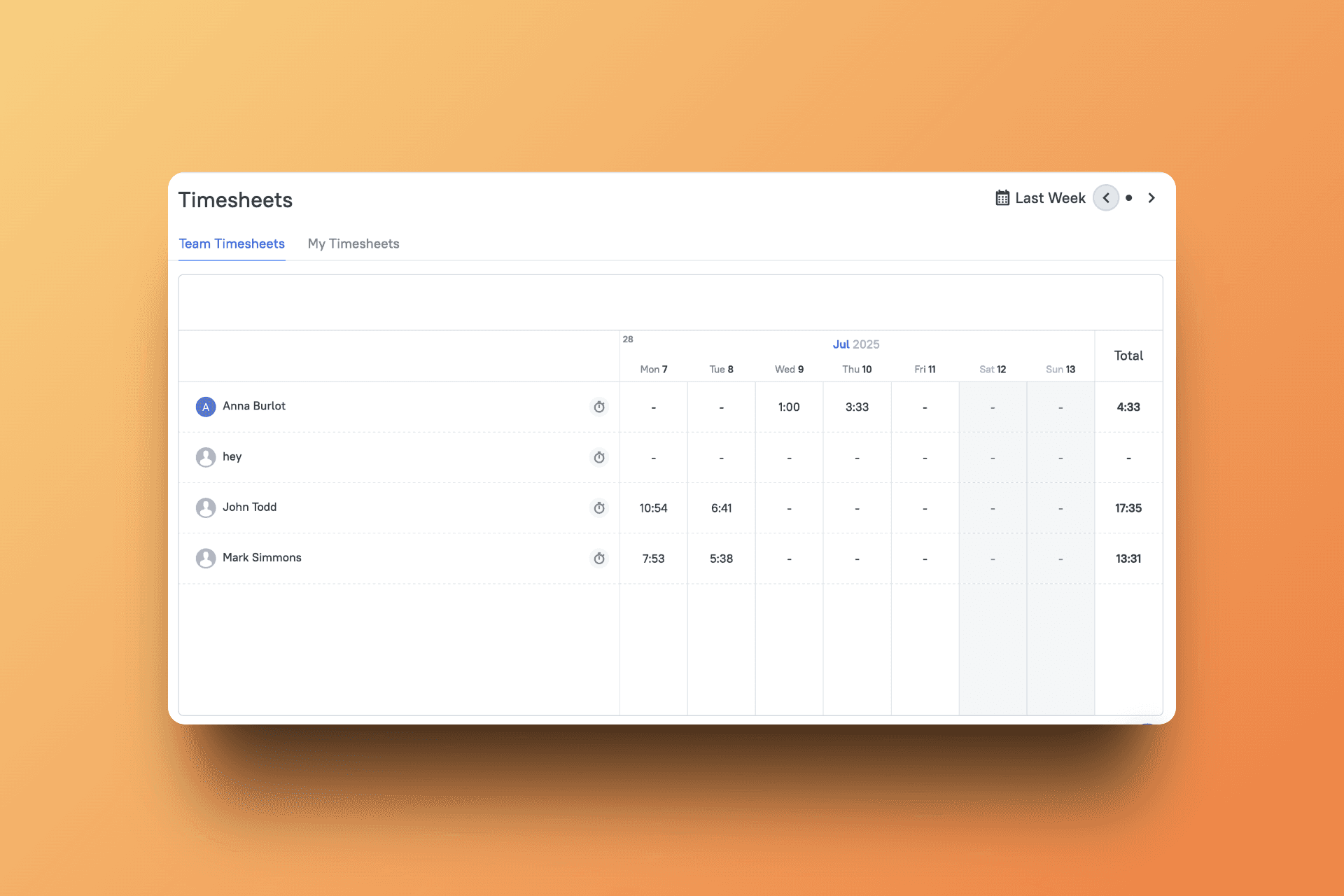Viewport: 1344px width, 896px height.
Task: Click Mark Simmons' profile avatar
Action: tap(205, 558)
